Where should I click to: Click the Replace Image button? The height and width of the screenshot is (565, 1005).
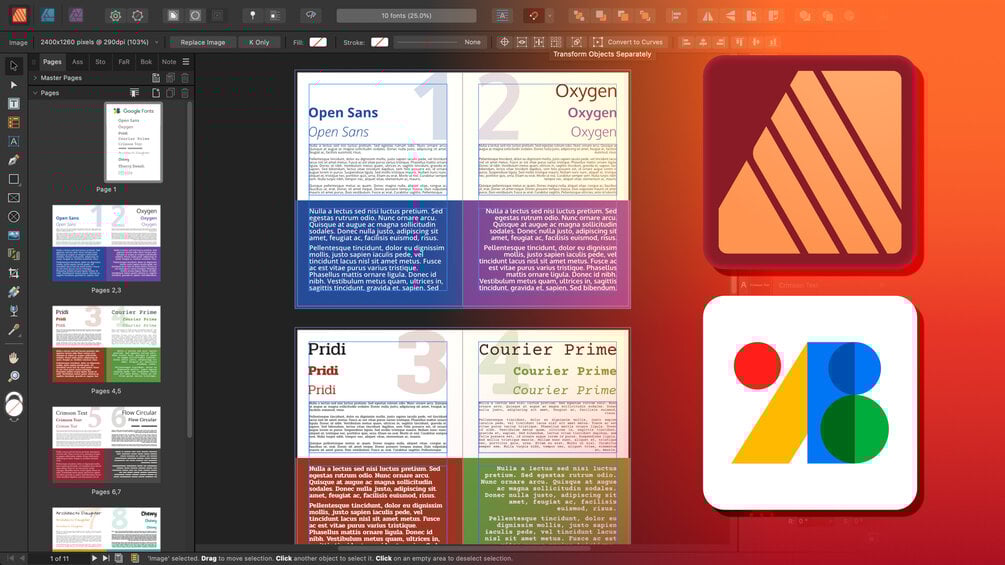[203, 42]
